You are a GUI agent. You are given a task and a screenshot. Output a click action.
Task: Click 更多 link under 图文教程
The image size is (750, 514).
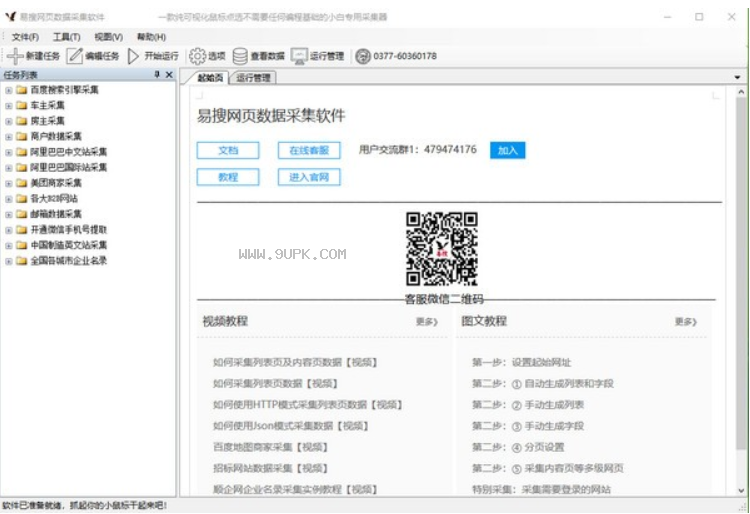[x=685, y=322]
